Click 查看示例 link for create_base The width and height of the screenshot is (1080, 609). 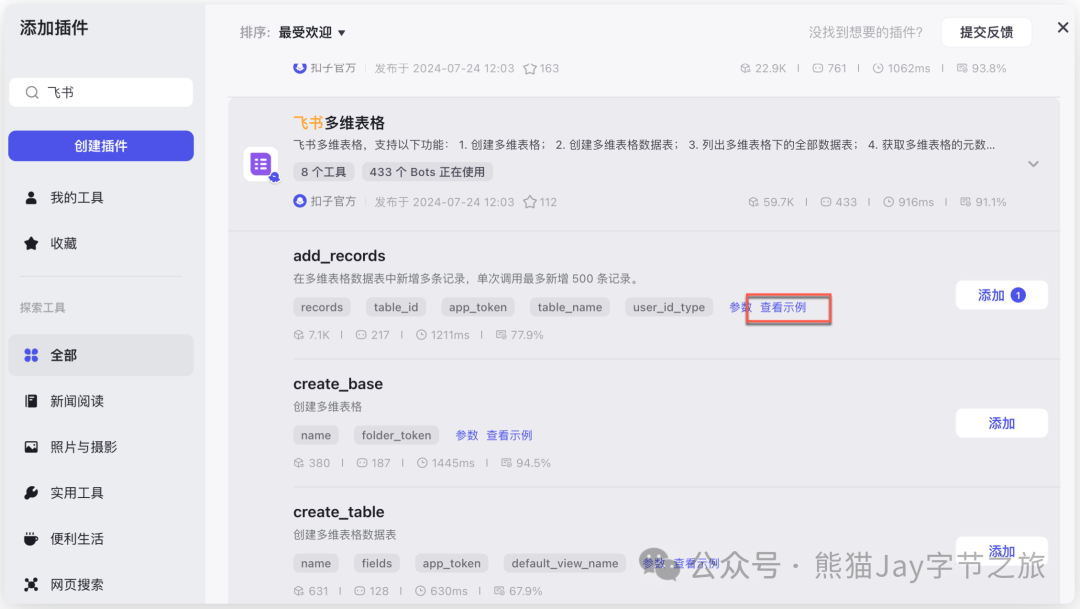click(x=509, y=435)
